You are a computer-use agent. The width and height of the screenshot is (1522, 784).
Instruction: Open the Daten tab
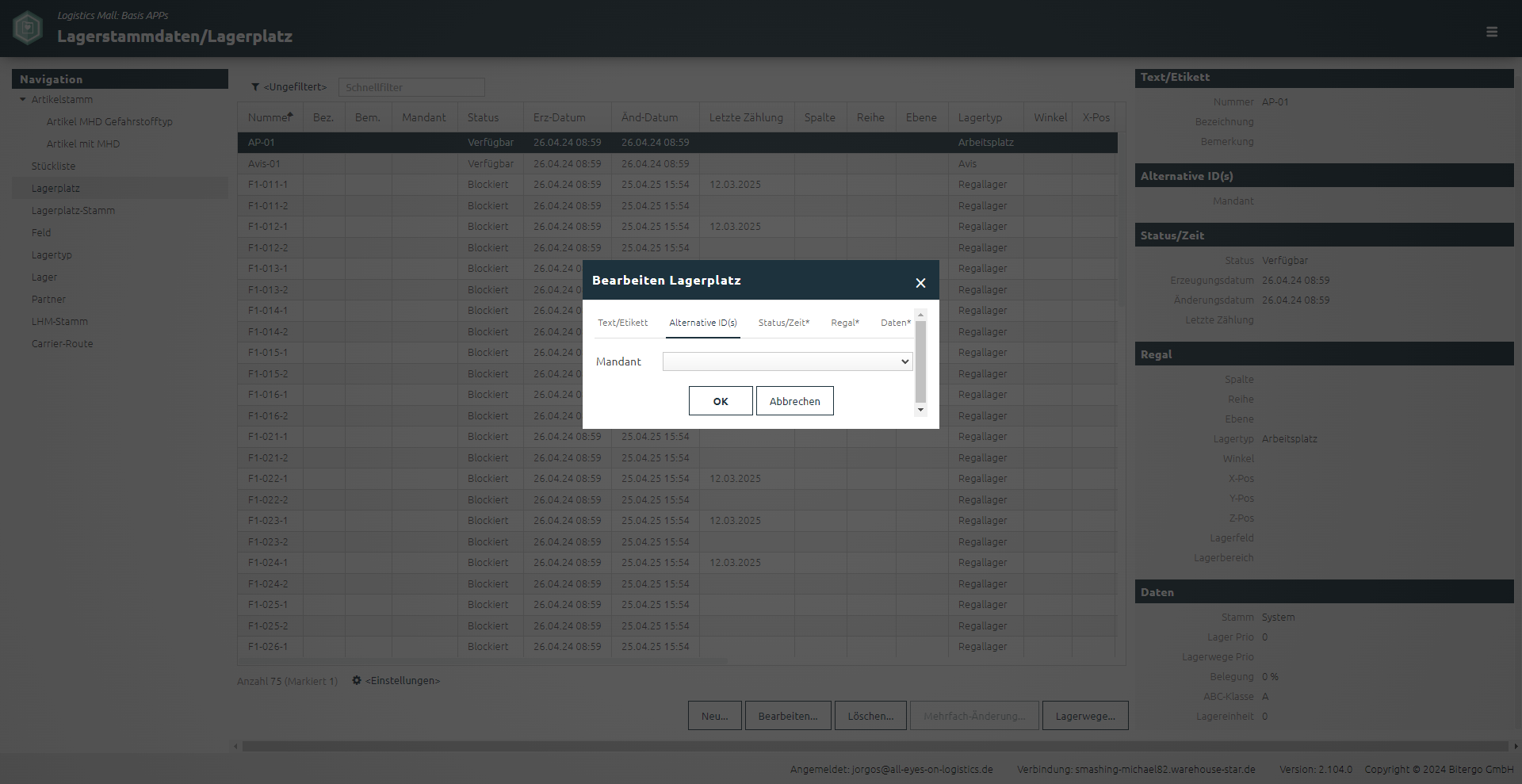coord(896,323)
